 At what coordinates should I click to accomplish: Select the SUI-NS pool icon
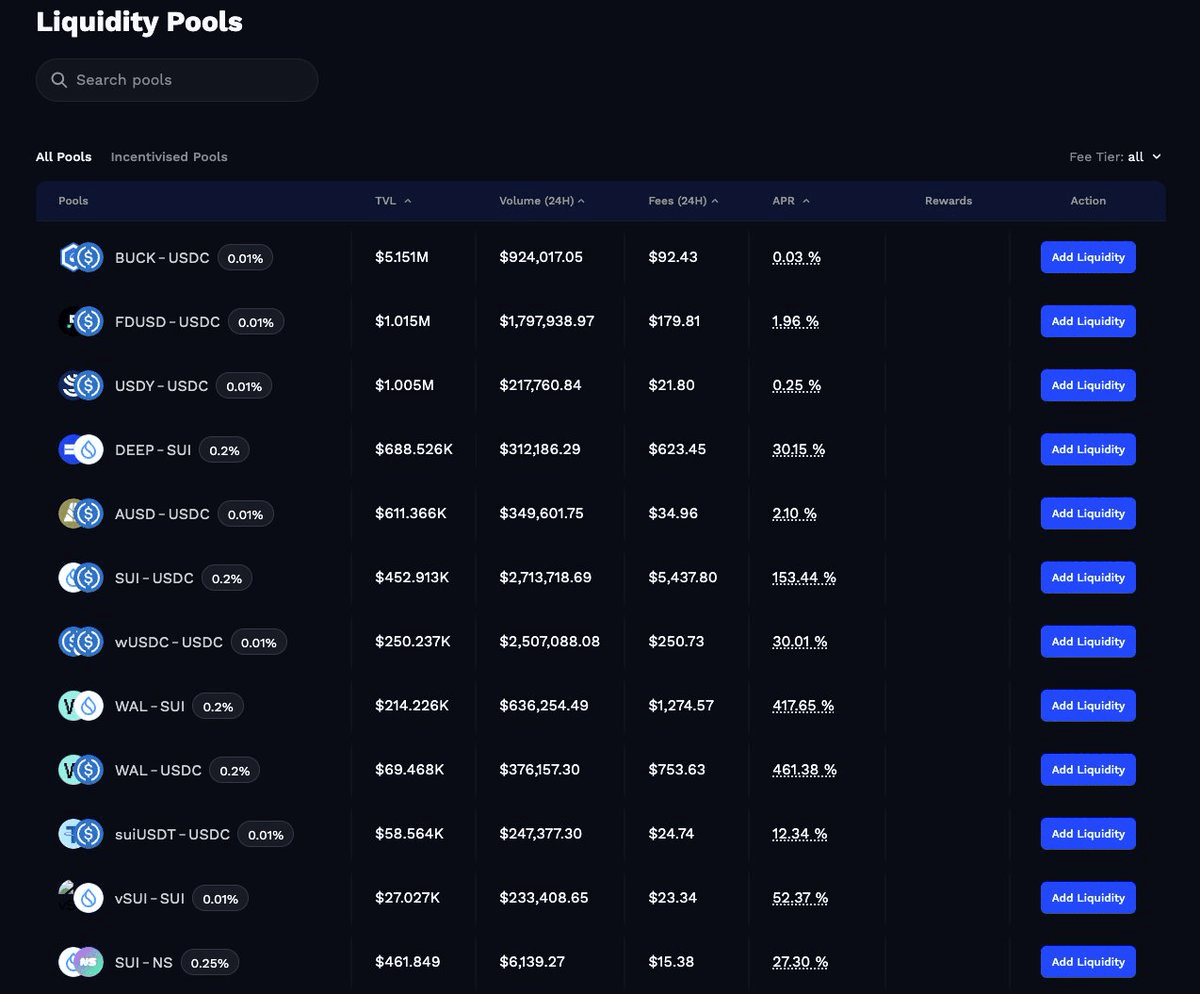[81, 961]
